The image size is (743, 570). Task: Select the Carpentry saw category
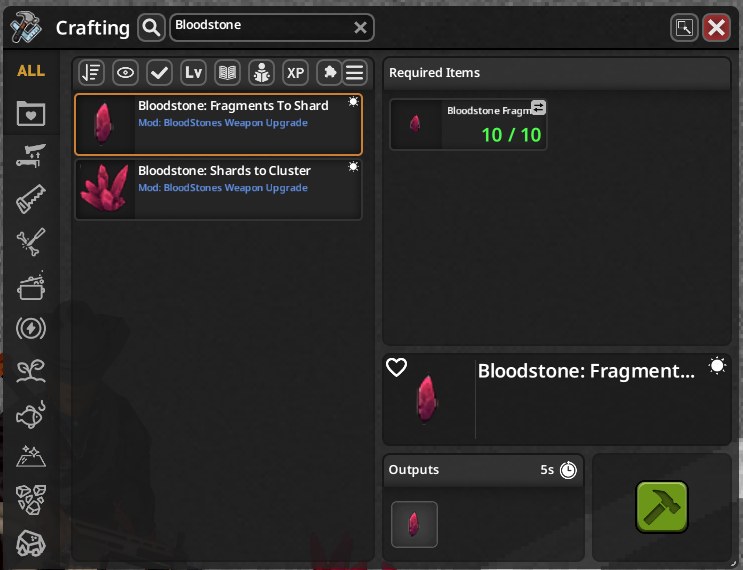coord(31,199)
